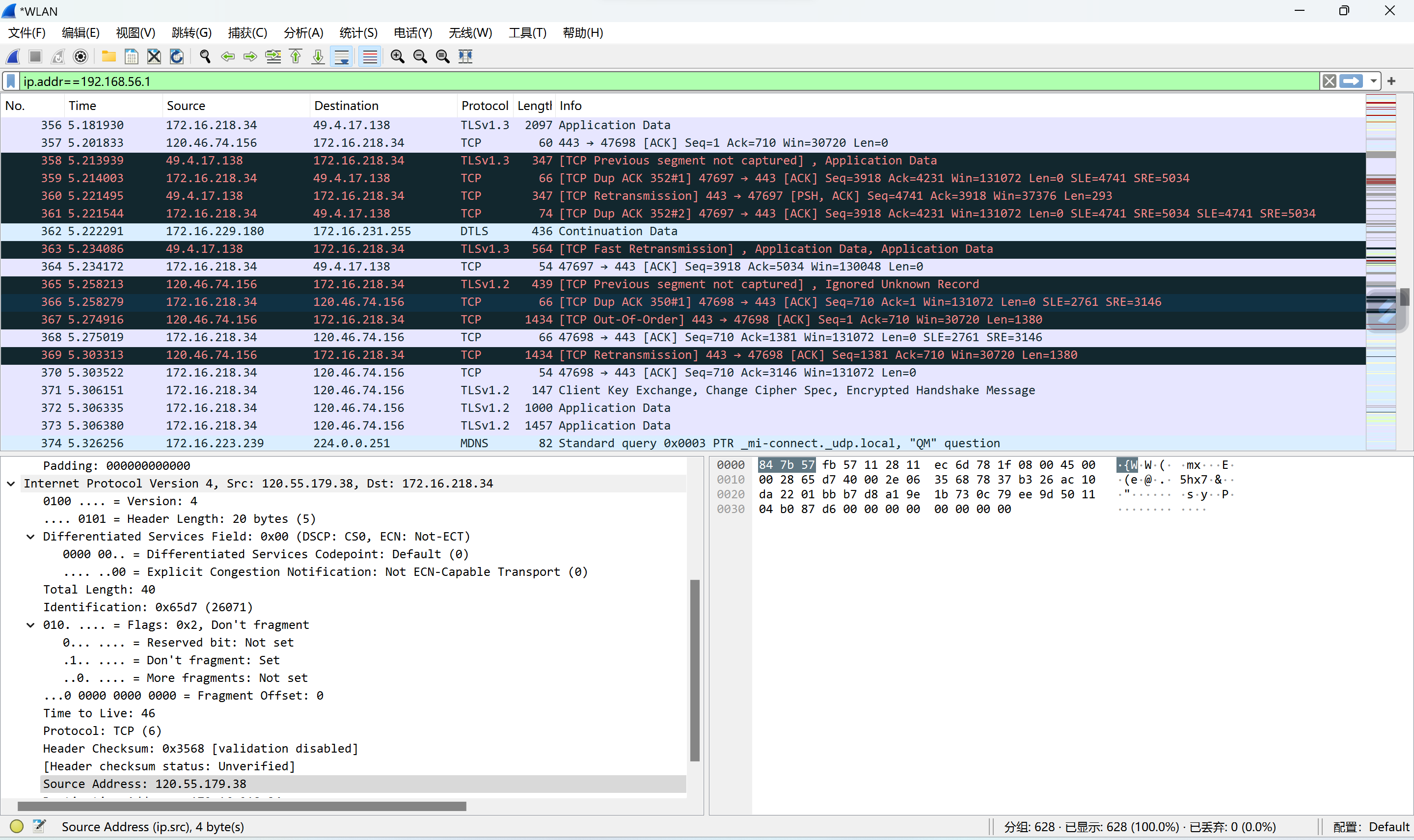Screen dimensions: 1414x840
Task: Open display filter bookmark icon
Action: tap(11, 81)
